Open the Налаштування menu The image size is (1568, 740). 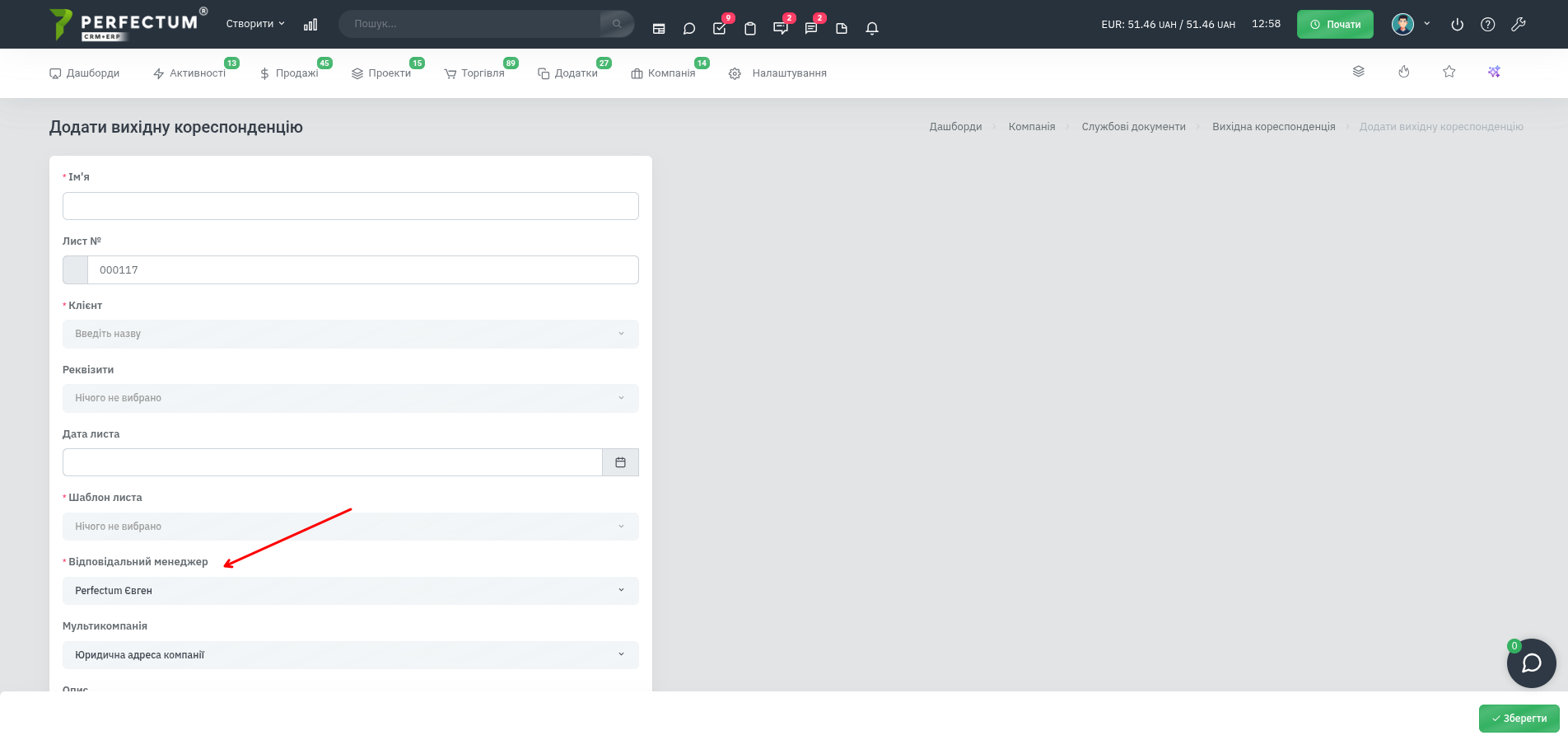point(778,73)
